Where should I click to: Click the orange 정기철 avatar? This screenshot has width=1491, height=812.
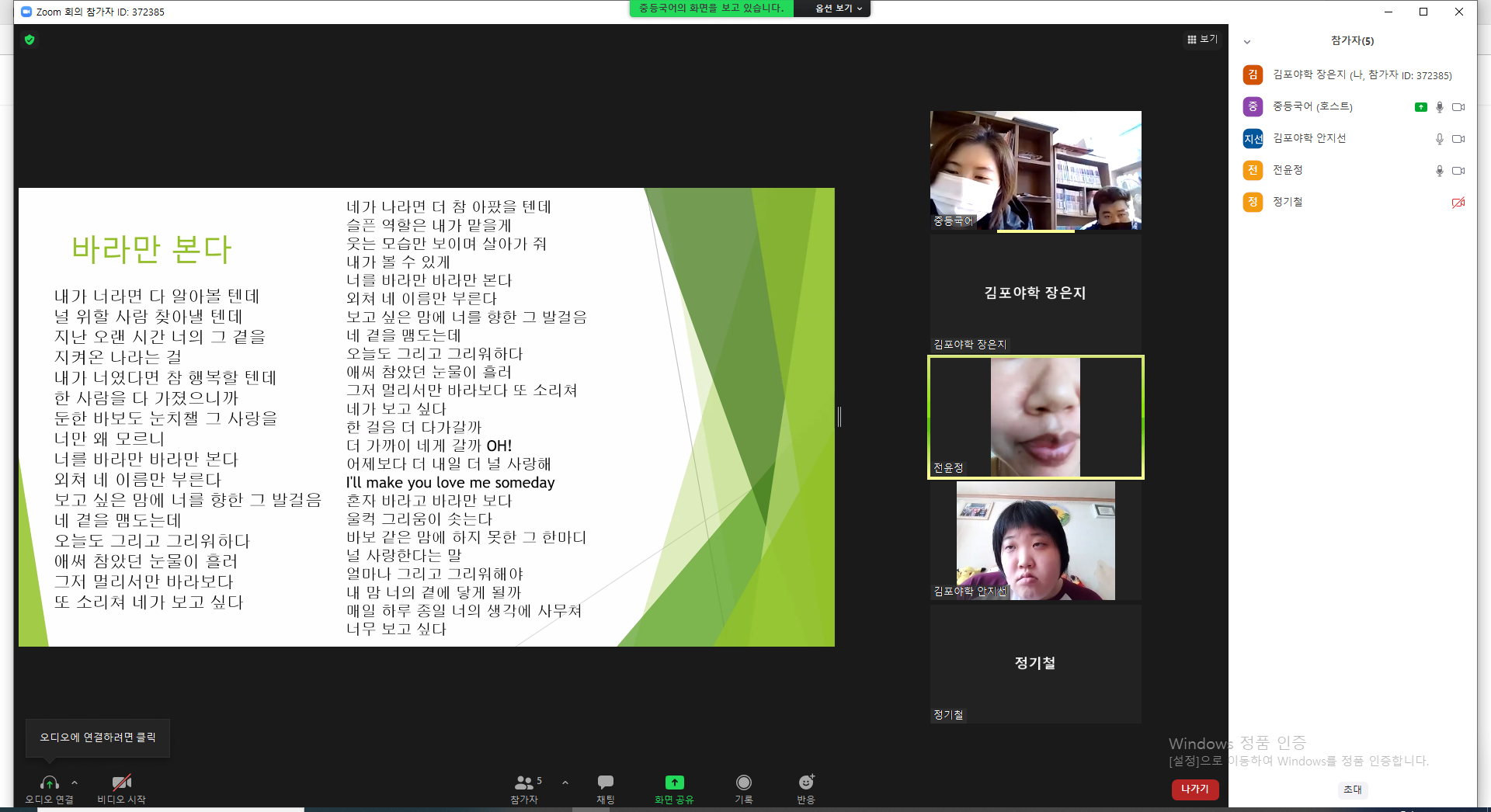click(x=1253, y=202)
